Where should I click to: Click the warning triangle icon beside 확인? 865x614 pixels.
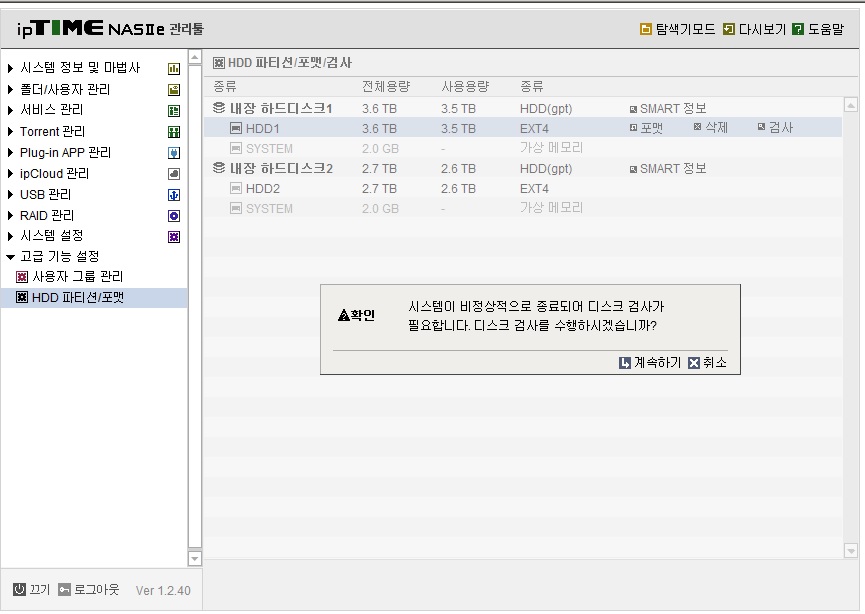pyautogui.click(x=344, y=316)
